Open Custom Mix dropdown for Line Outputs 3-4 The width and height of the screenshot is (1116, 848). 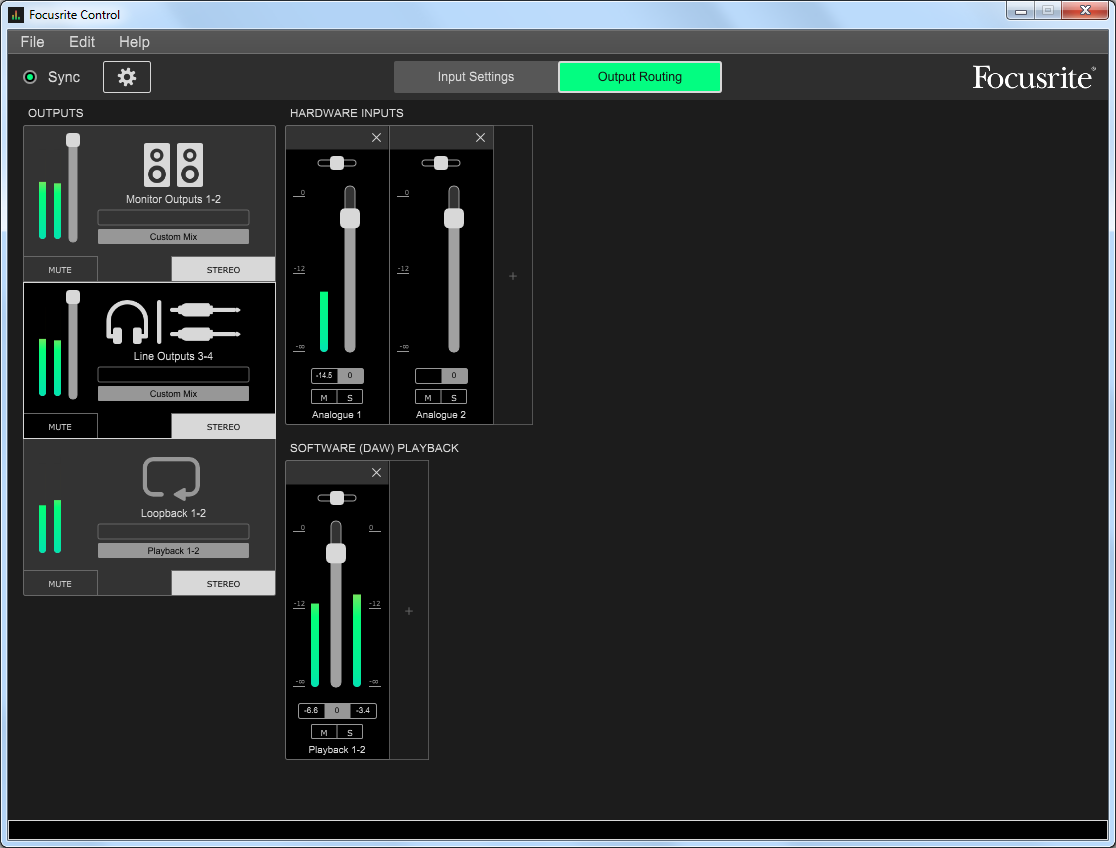(x=173, y=394)
